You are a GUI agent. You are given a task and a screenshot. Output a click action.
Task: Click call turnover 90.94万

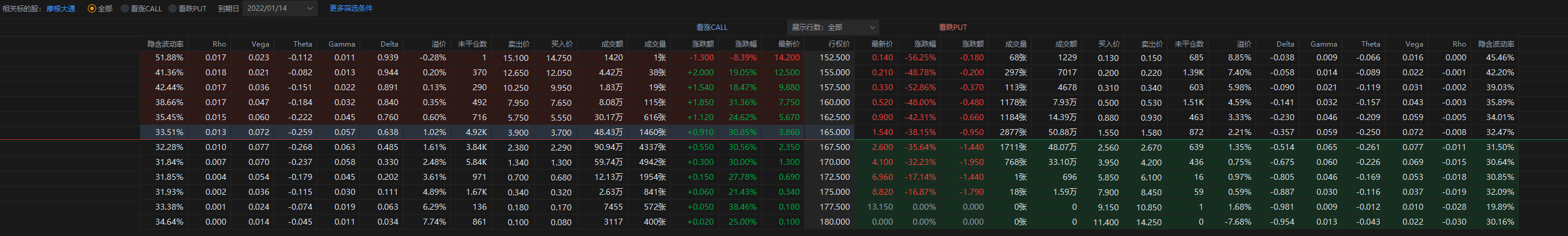(x=609, y=147)
